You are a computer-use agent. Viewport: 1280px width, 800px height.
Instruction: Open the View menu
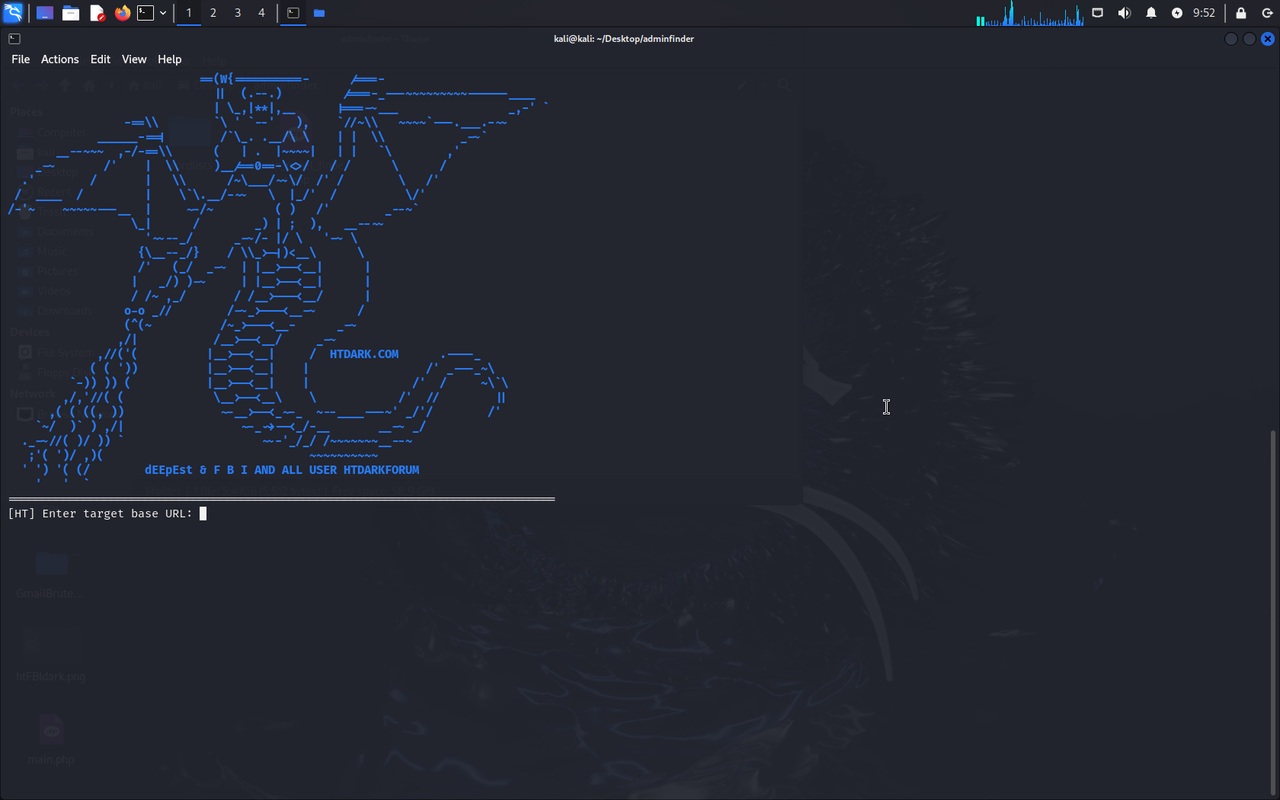pos(134,59)
